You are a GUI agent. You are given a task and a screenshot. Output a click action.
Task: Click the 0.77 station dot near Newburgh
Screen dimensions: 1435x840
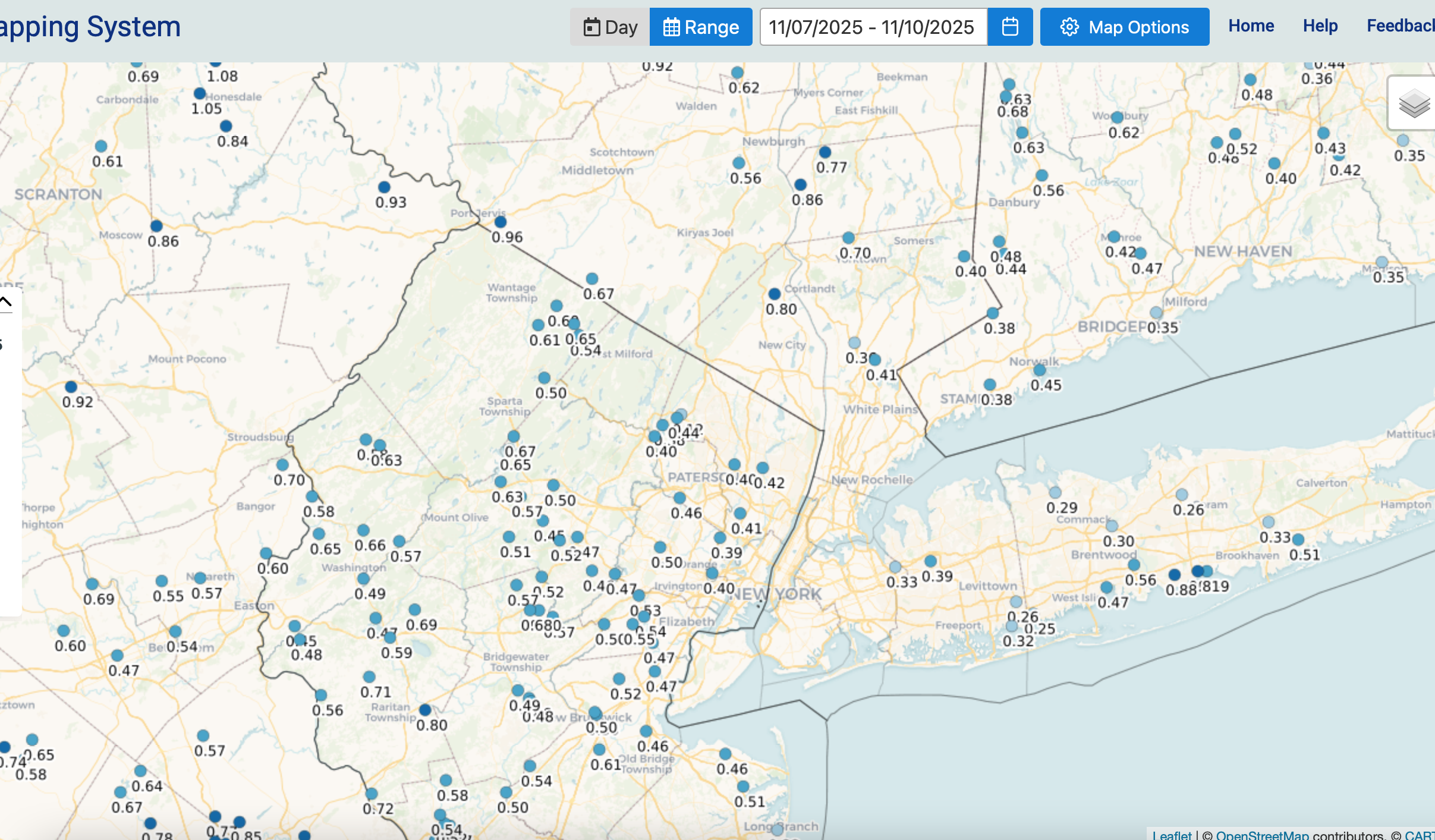point(825,152)
